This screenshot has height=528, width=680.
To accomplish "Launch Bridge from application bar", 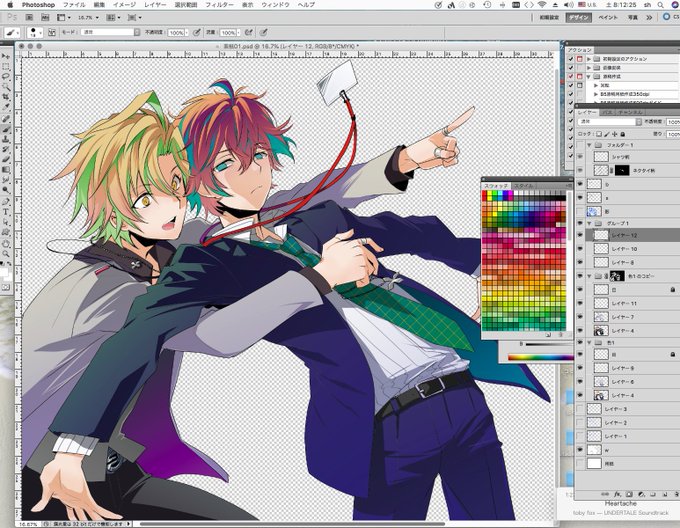I will pyautogui.click(x=29, y=18).
